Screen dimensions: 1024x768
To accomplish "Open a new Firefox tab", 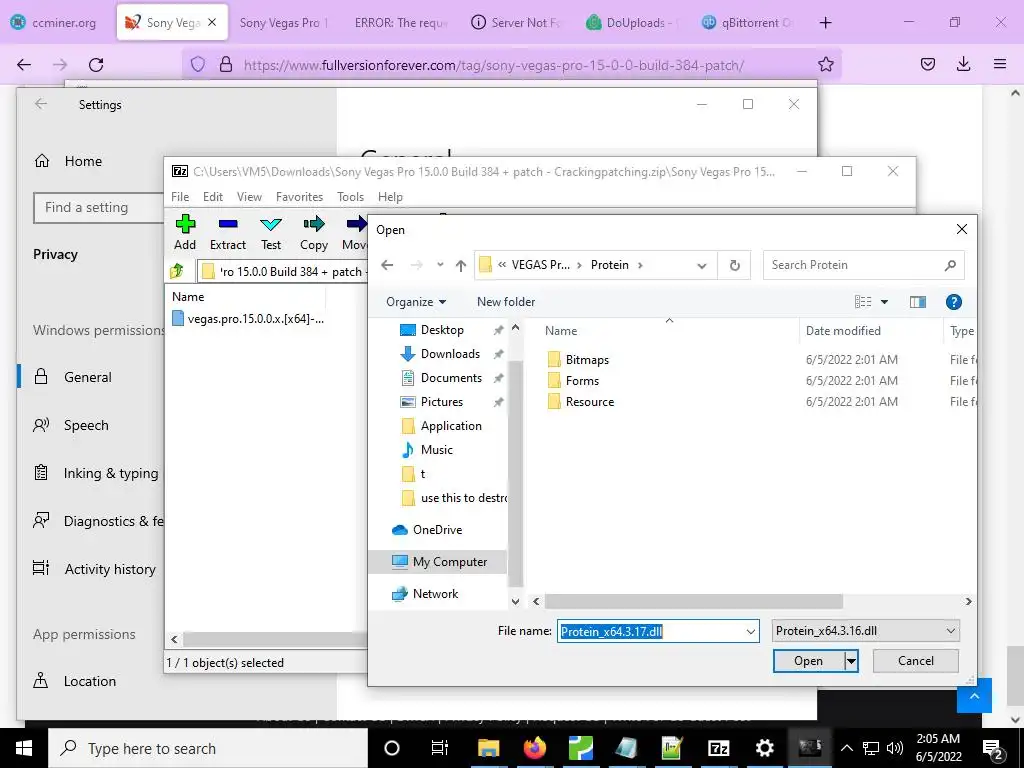I will pyautogui.click(x=825, y=23).
